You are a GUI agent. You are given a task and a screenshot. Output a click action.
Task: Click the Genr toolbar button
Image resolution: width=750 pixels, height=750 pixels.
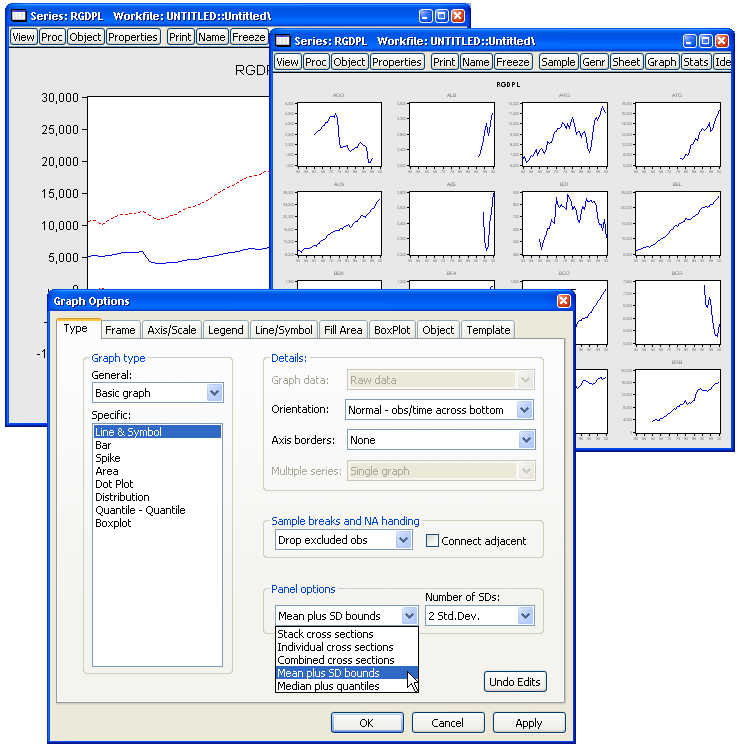(593, 62)
